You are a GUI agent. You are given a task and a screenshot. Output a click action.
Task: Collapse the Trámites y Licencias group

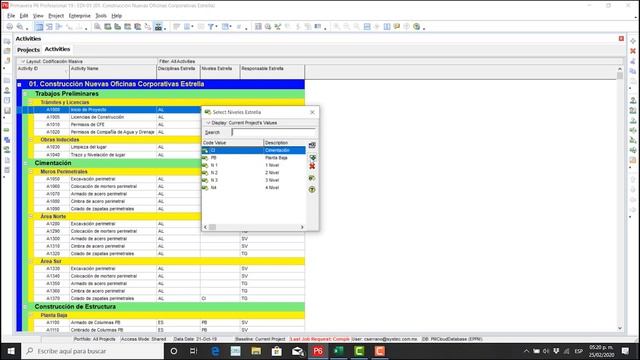click(x=31, y=102)
